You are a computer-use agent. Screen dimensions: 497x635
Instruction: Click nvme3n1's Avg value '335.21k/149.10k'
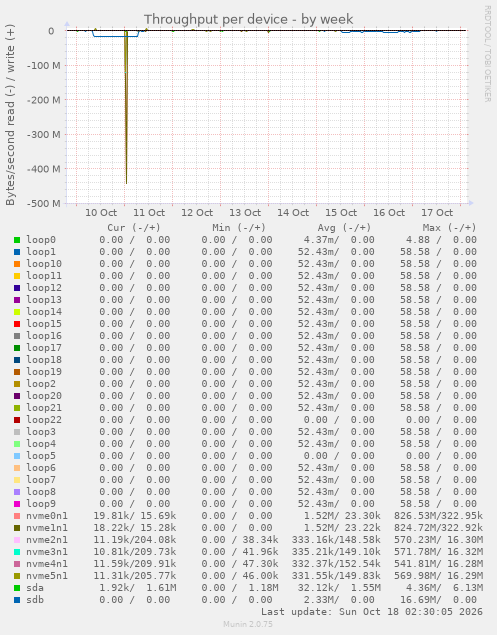click(x=336, y=552)
